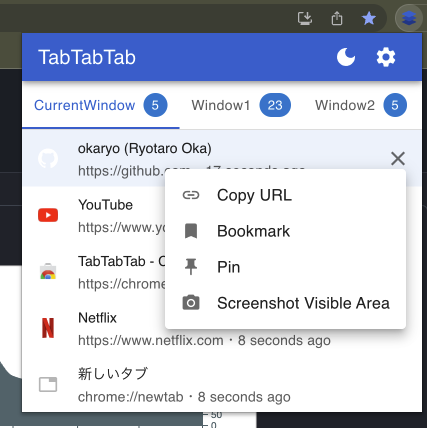Click the Window2 count badge 5
Image resolution: width=427 pixels, height=428 pixels.
pos(395,105)
